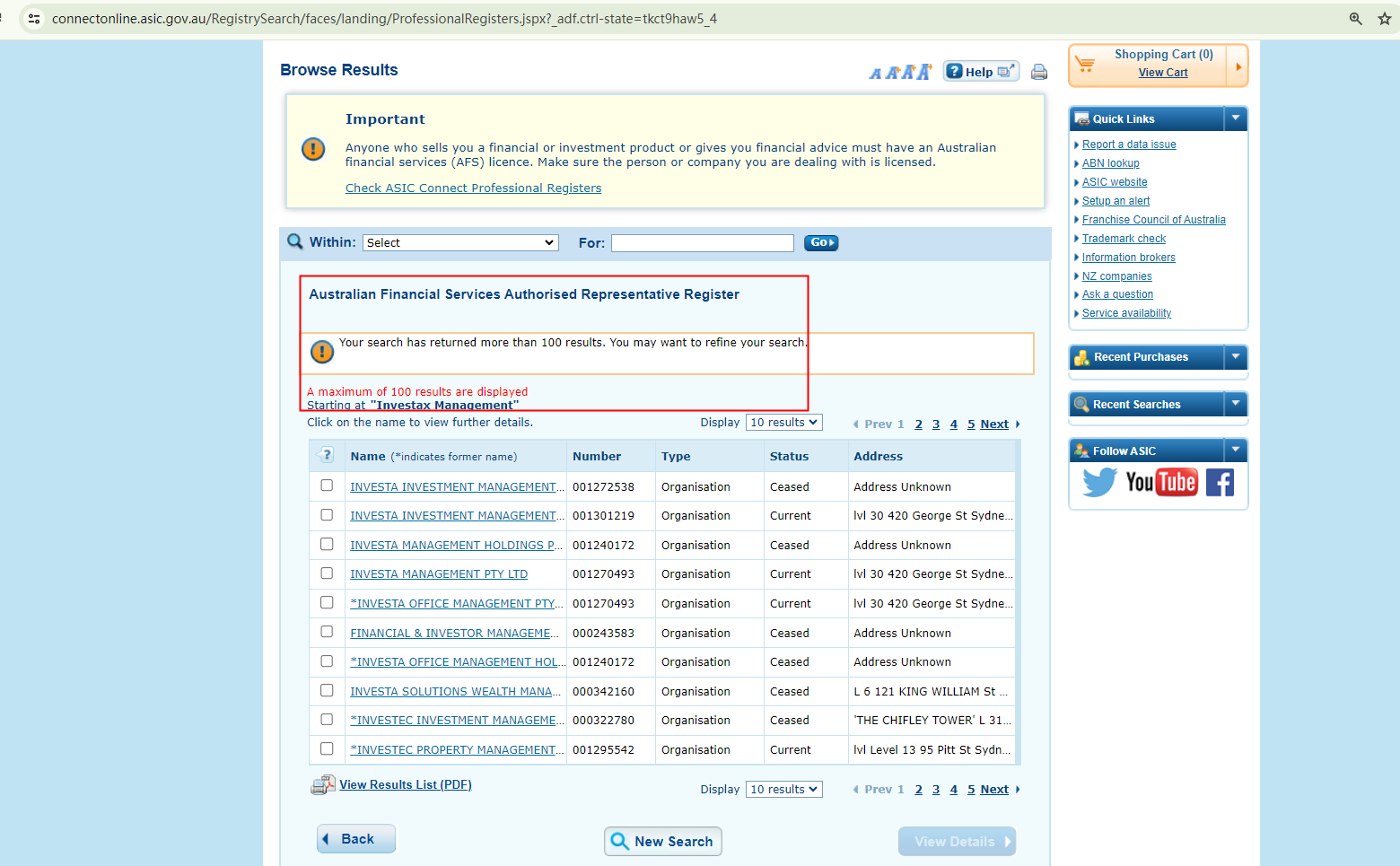Viewport: 1400px width, 866px height.
Task: Open the lower Display results dropdown
Action: (784, 790)
